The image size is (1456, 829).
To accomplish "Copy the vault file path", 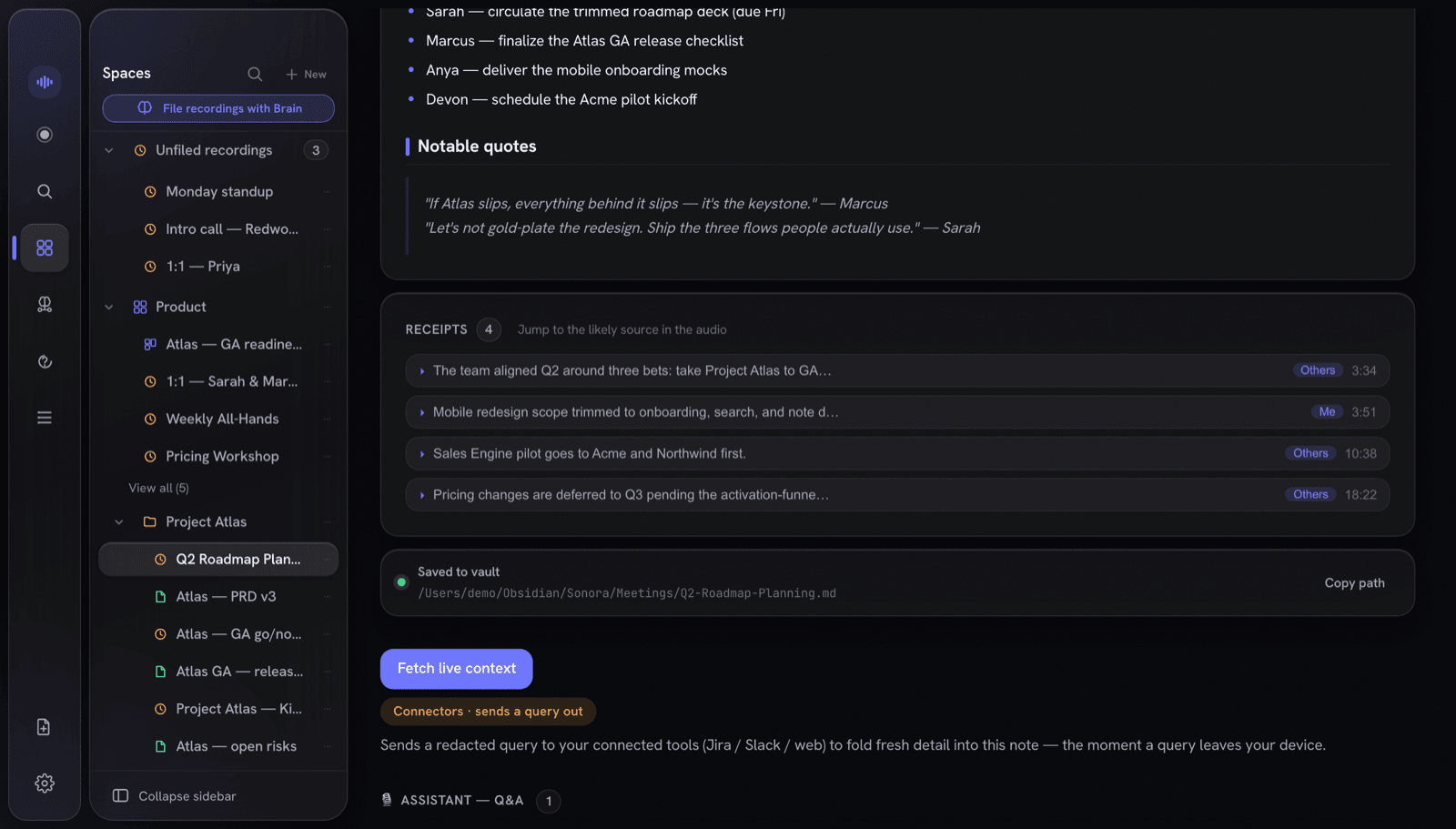I will coord(1354,583).
